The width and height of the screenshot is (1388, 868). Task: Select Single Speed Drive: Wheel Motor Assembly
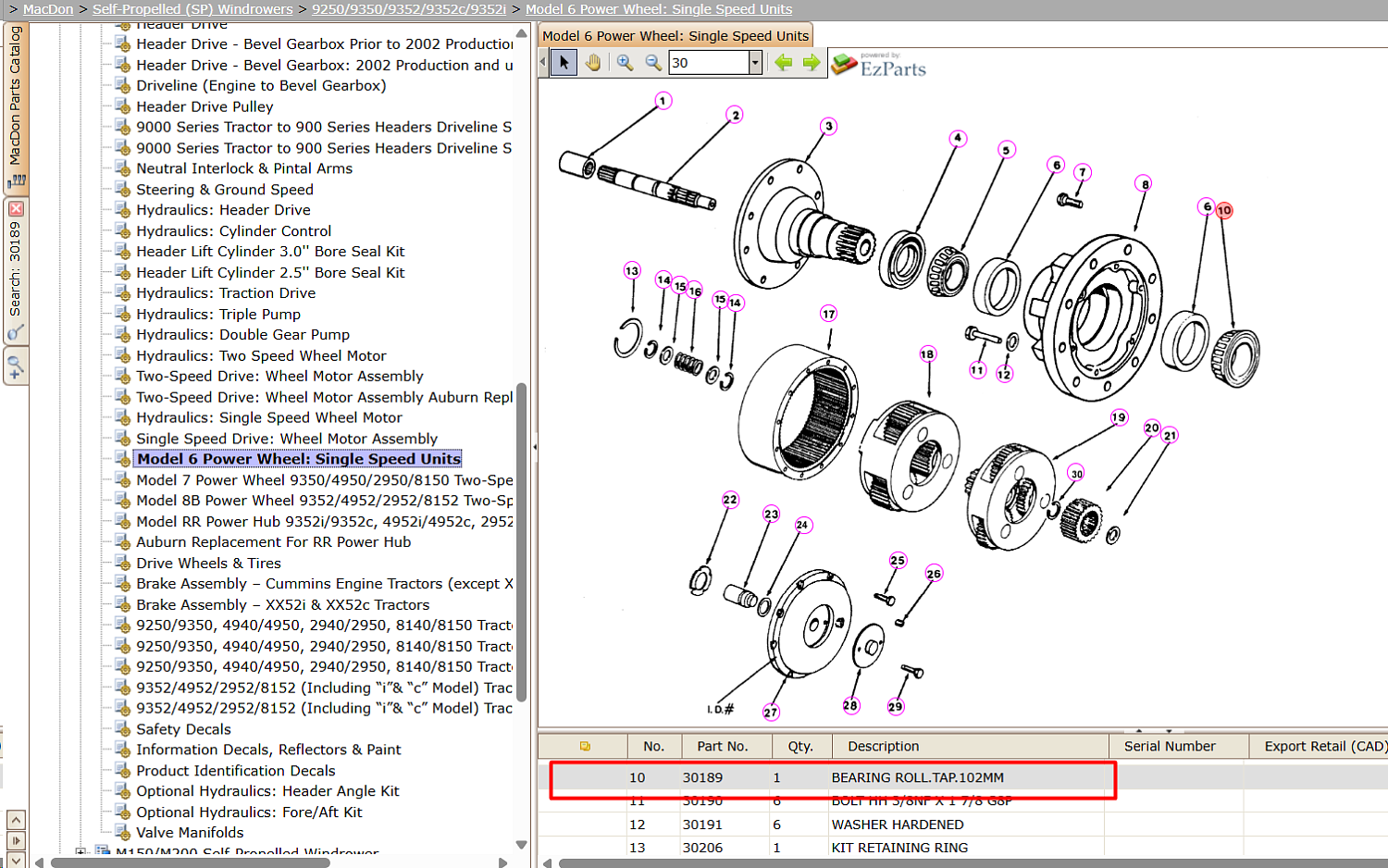tap(287, 439)
